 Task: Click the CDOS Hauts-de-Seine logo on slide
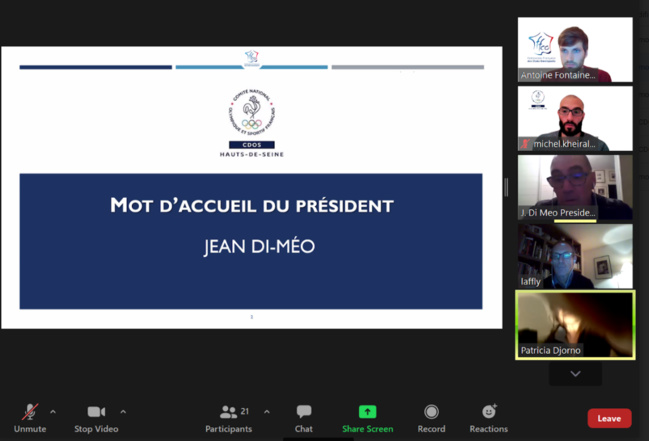(252, 123)
